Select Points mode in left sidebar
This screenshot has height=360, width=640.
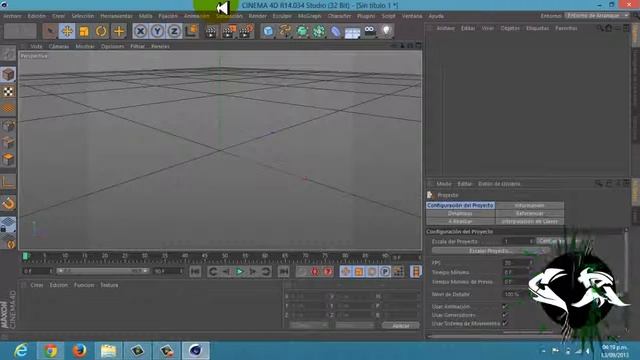click(8, 126)
